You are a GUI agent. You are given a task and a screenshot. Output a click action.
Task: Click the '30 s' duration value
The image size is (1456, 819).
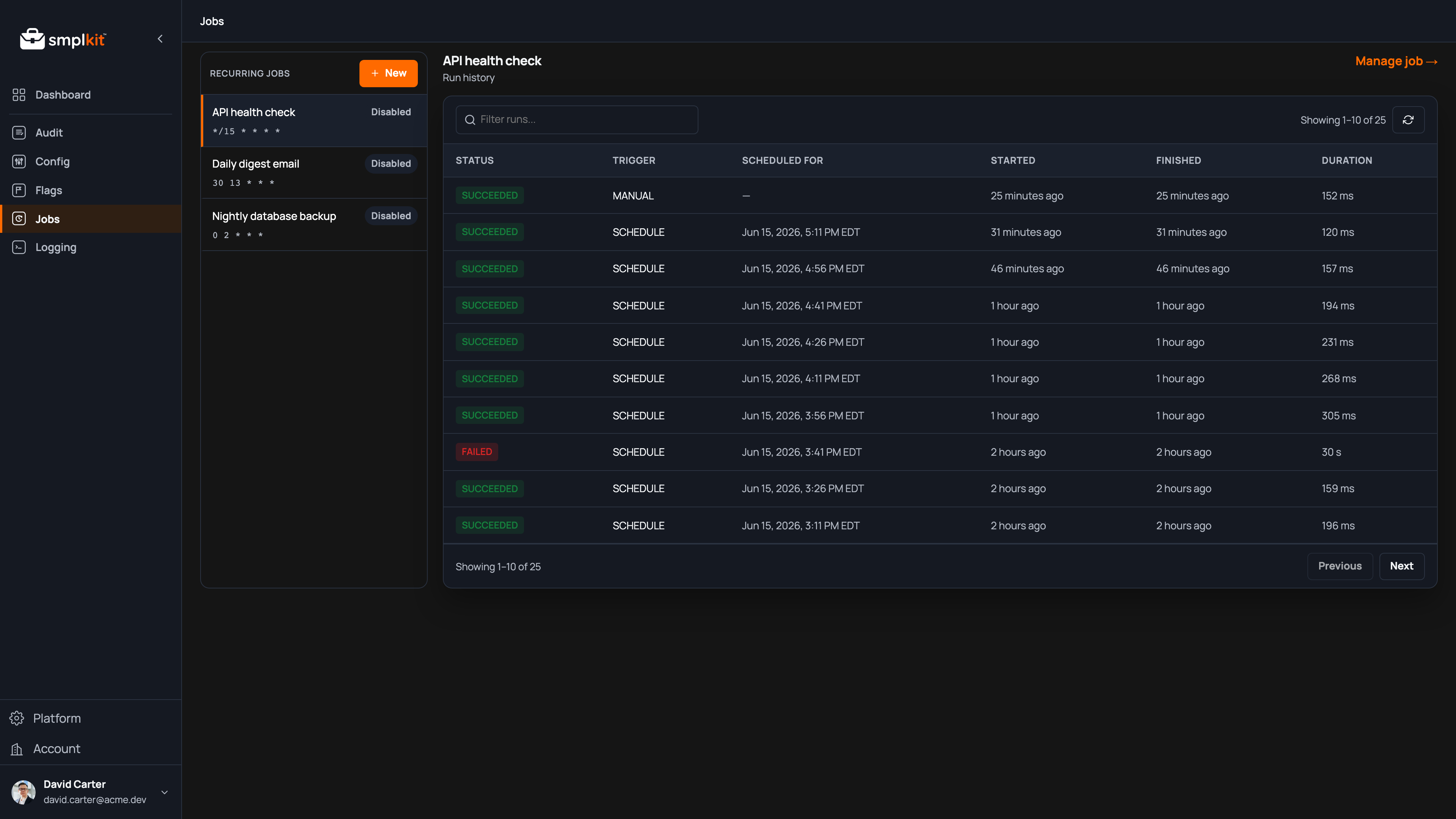coord(1331,452)
